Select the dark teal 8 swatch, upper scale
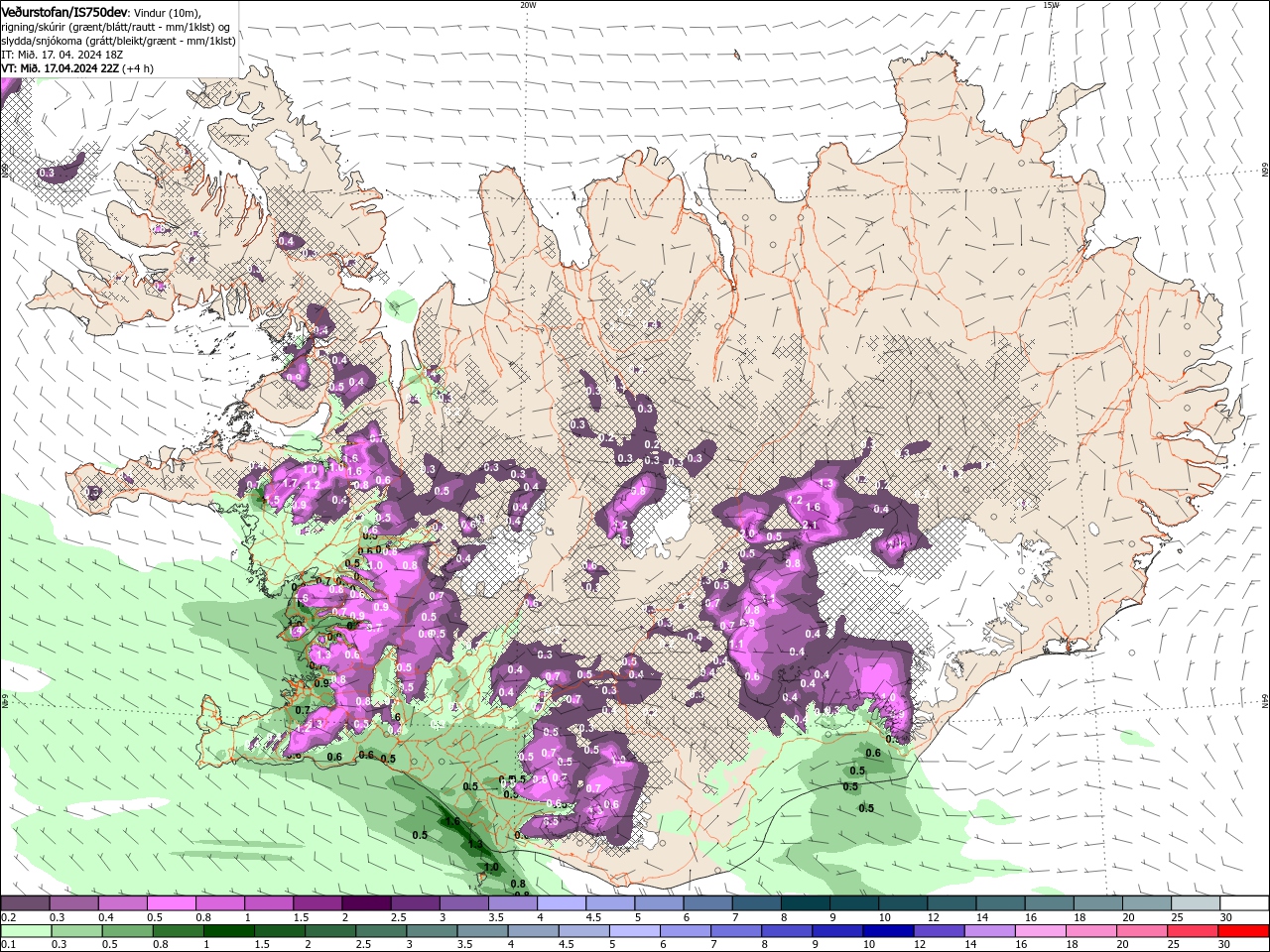 [805, 903]
